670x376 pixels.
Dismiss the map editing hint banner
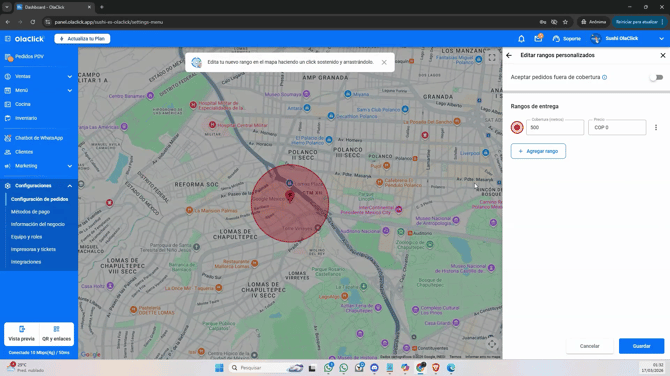point(384,62)
